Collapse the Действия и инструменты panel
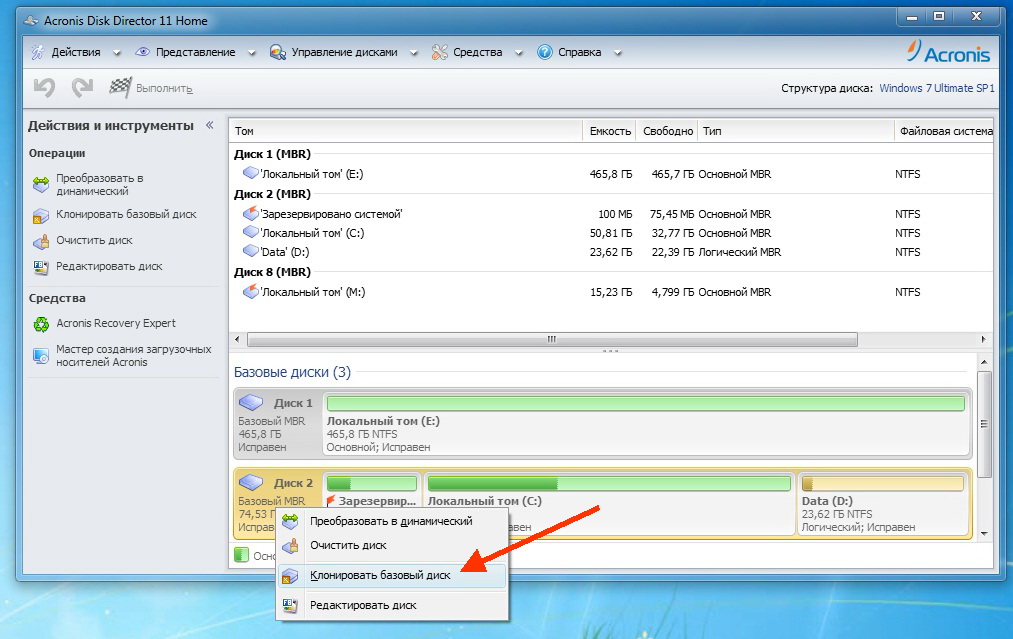The height and width of the screenshot is (639, 1013). coord(211,125)
